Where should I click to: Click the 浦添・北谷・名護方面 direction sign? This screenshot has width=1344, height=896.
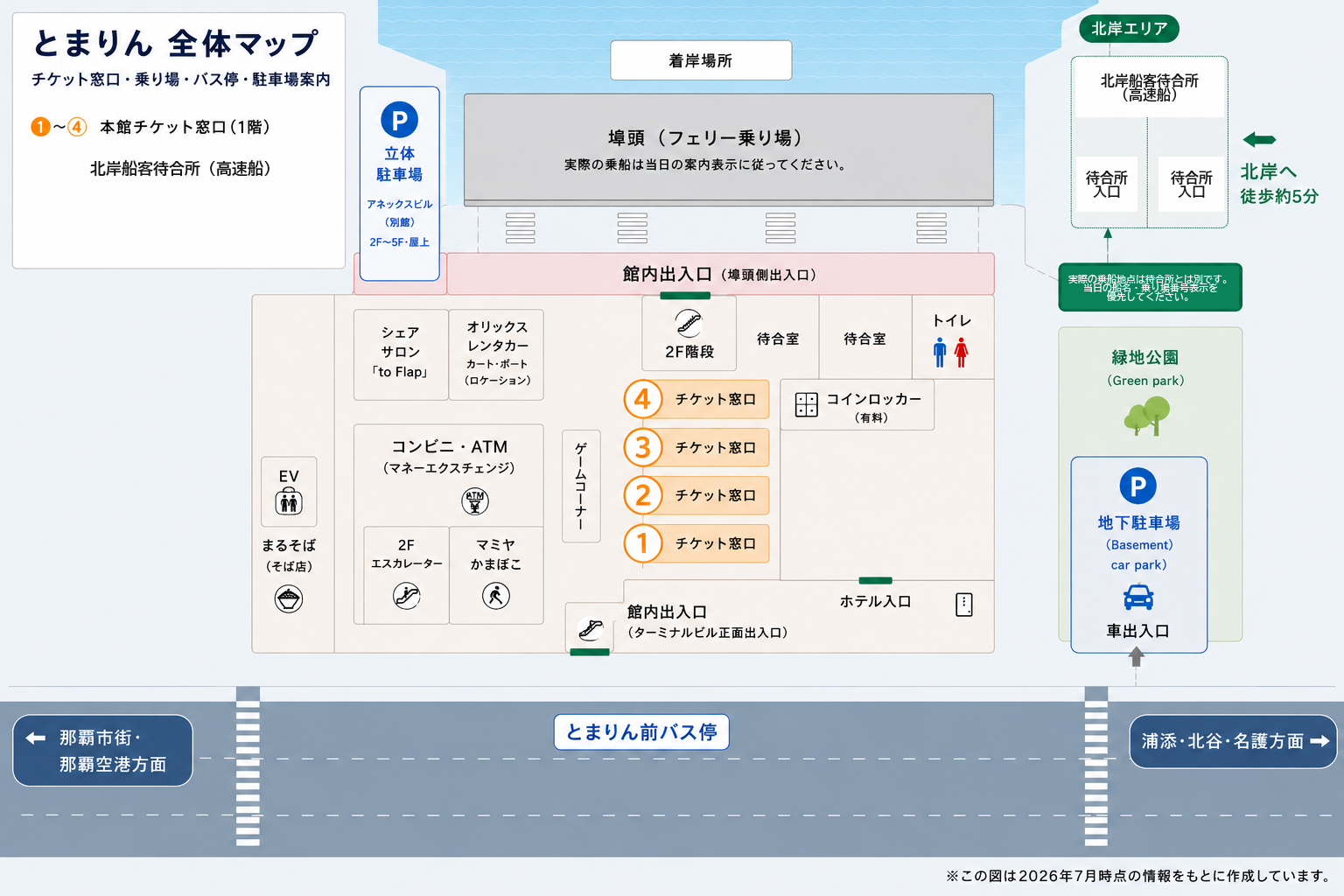pyautogui.click(x=1234, y=741)
